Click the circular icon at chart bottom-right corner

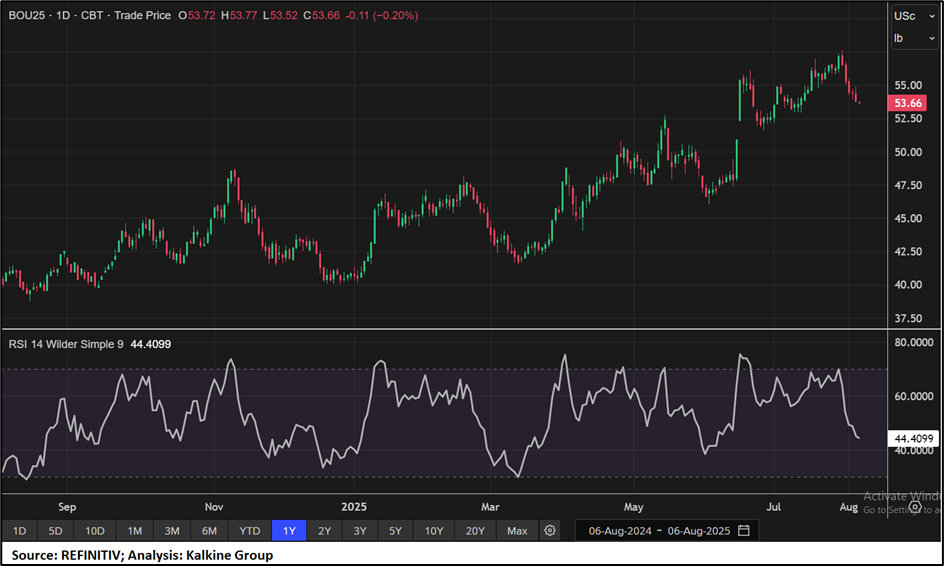click(x=914, y=507)
